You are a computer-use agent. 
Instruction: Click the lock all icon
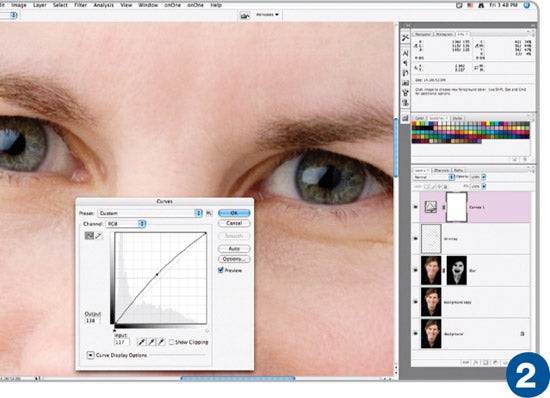coord(445,187)
